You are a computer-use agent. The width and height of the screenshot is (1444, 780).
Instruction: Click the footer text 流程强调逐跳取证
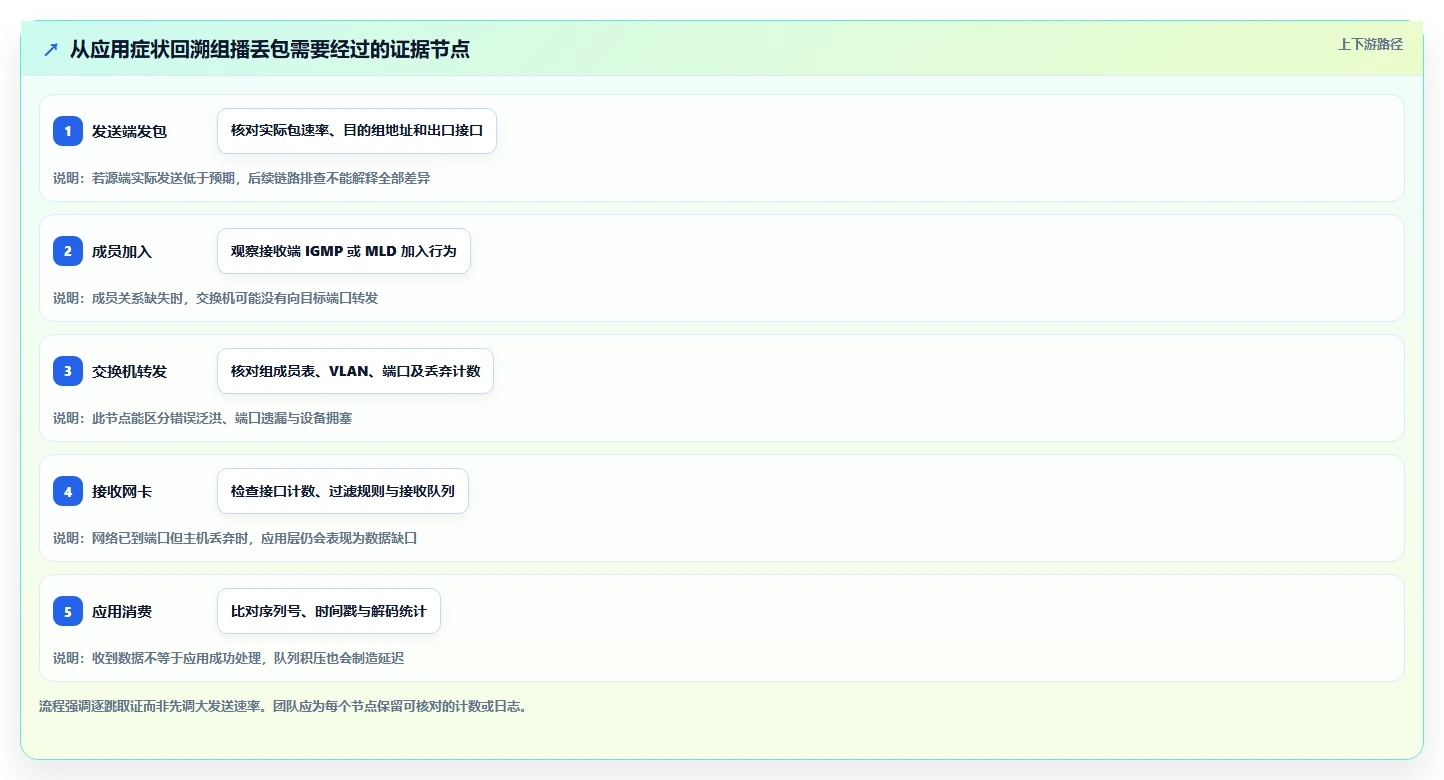pyautogui.click(x=283, y=706)
